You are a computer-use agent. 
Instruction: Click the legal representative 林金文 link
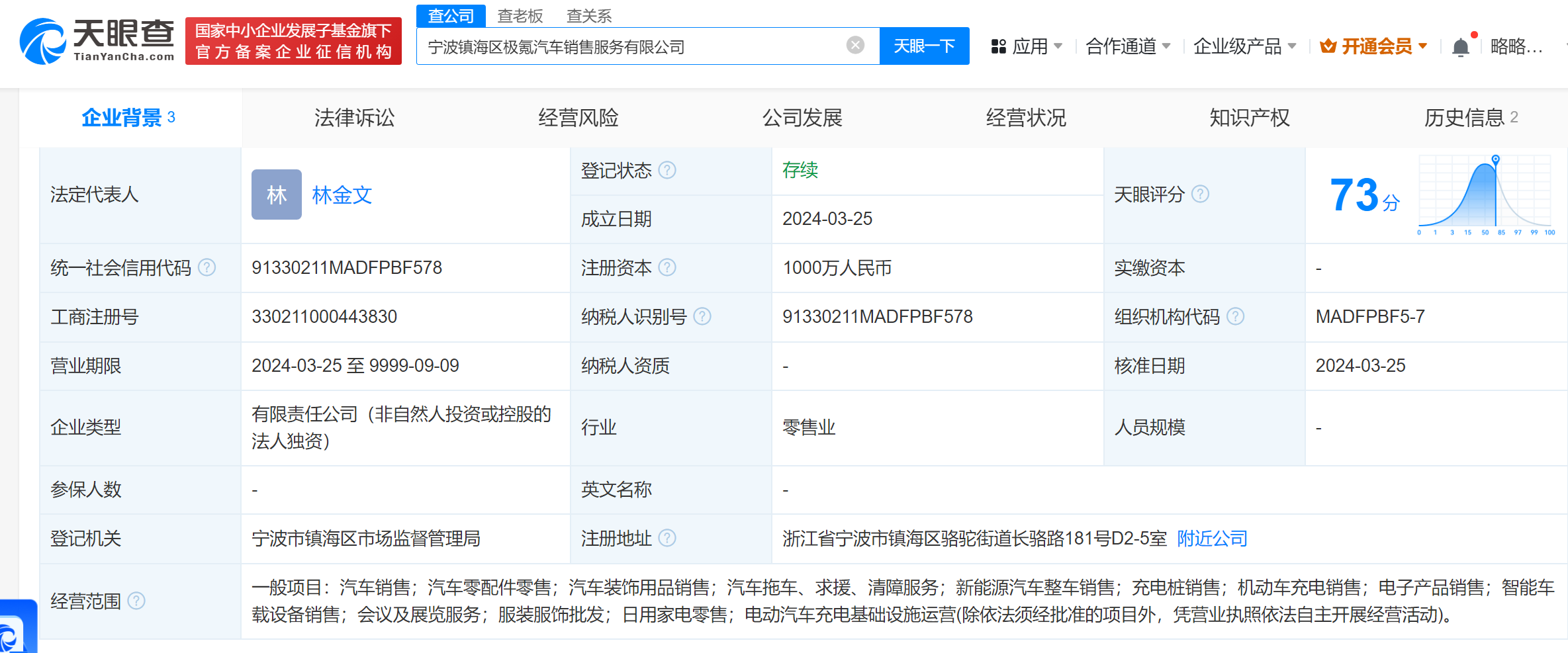click(x=342, y=195)
